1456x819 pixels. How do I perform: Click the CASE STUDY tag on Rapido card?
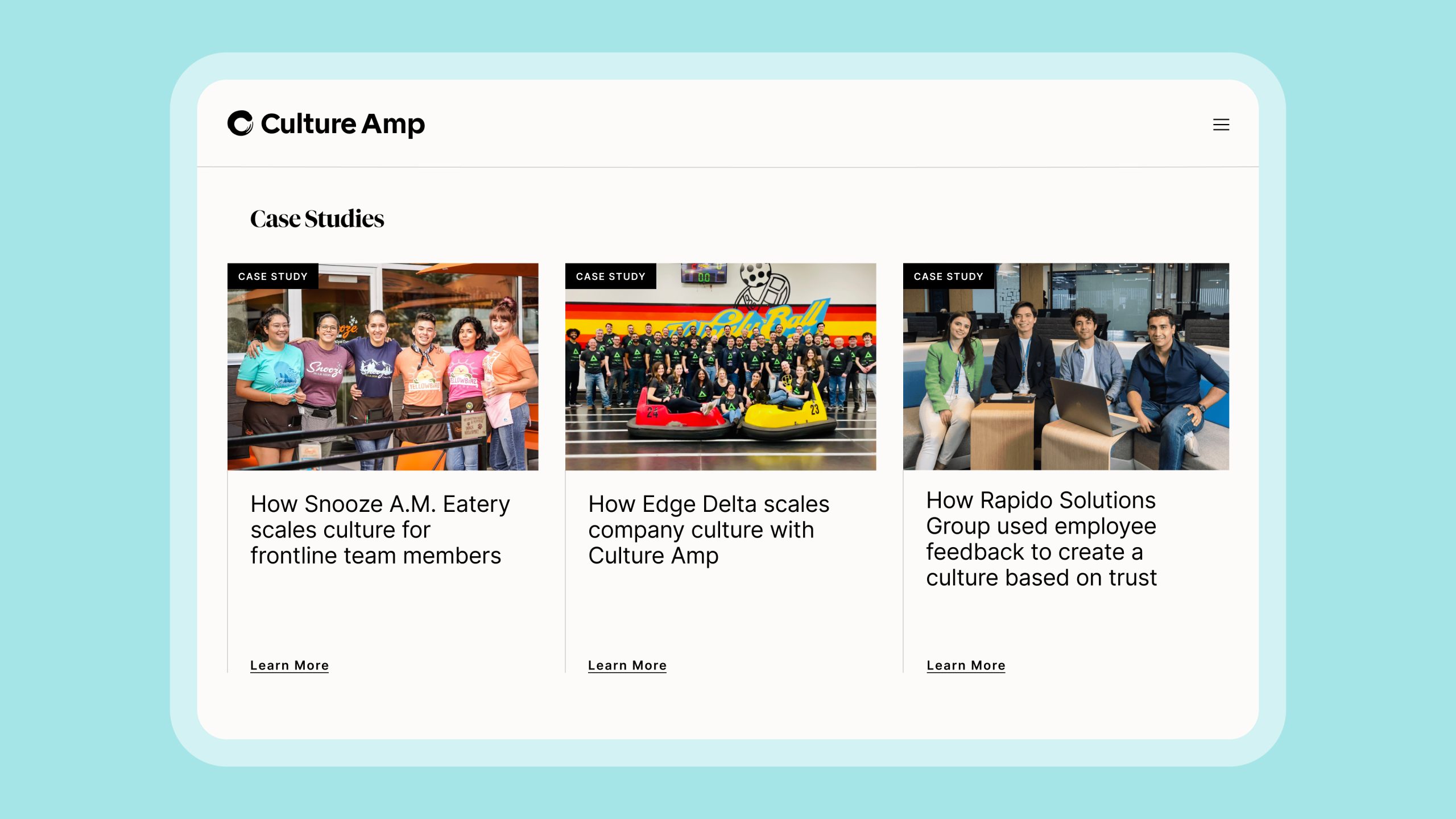click(x=948, y=276)
